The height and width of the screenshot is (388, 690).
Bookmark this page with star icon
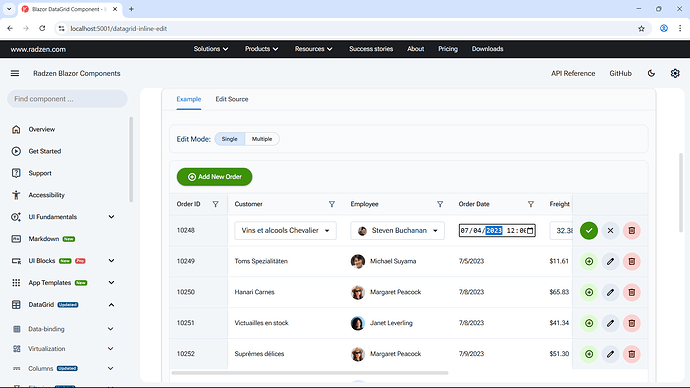641,29
